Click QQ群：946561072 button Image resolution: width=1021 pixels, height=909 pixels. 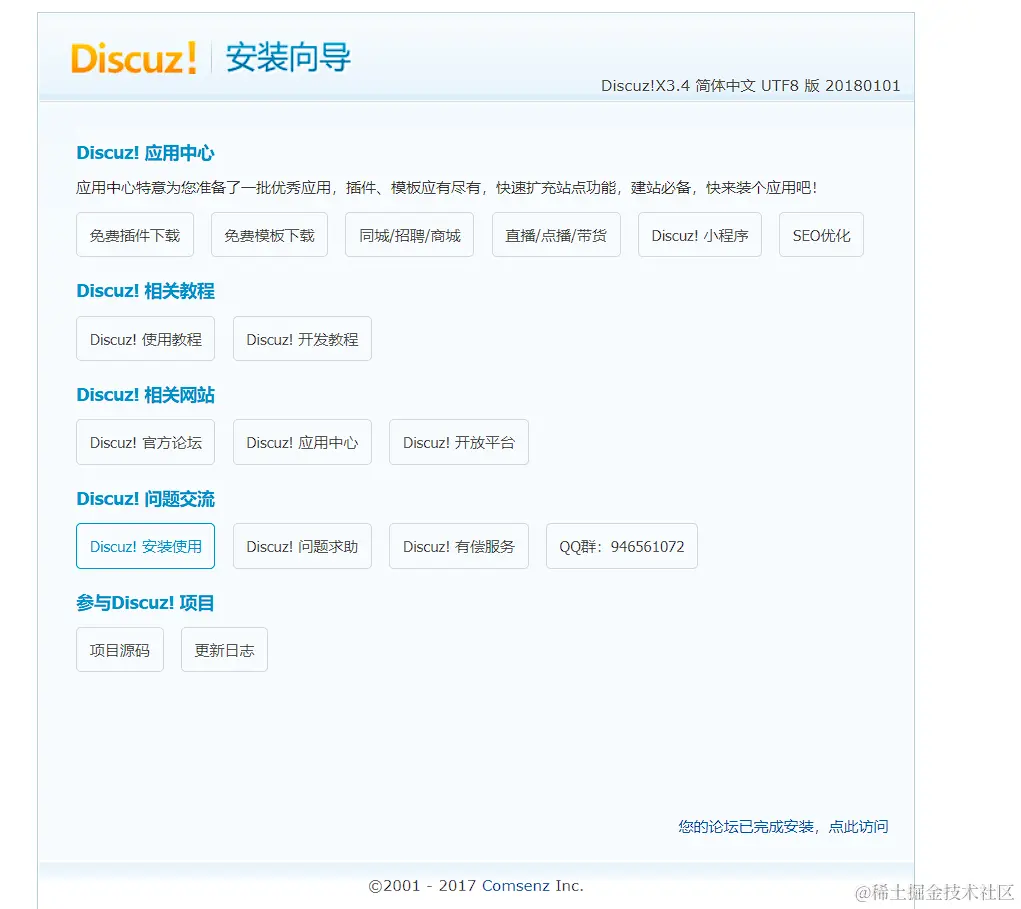(x=622, y=546)
